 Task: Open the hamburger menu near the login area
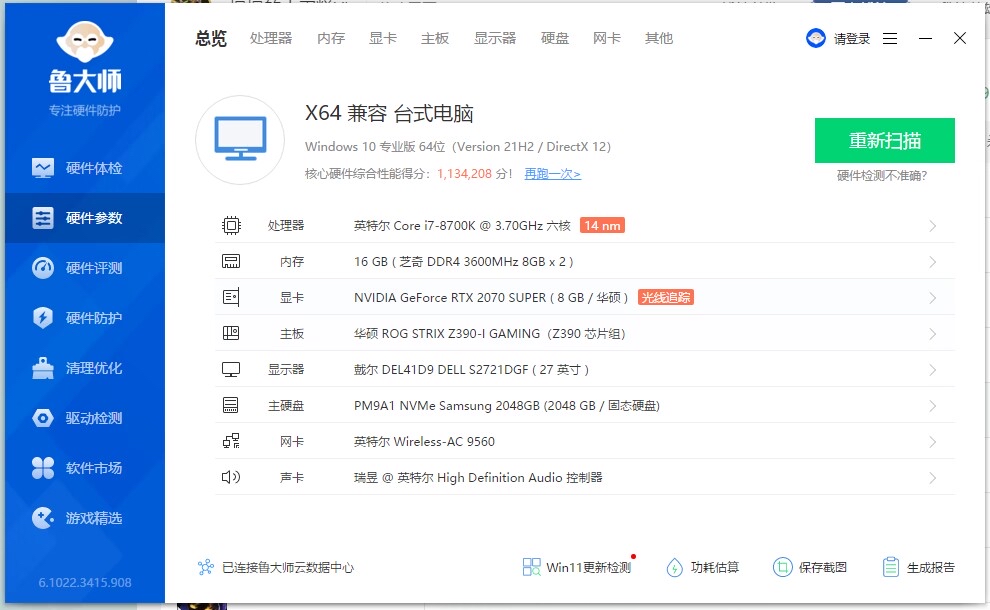tap(889, 38)
